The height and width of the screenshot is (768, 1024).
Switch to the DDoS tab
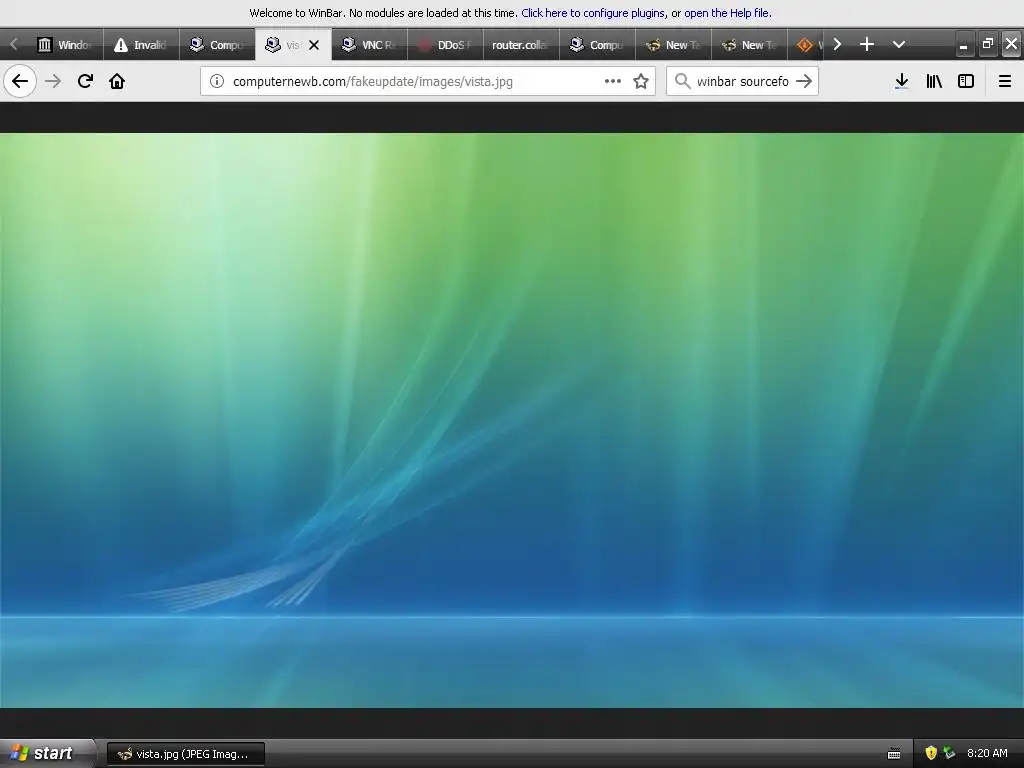pos(445,44)
